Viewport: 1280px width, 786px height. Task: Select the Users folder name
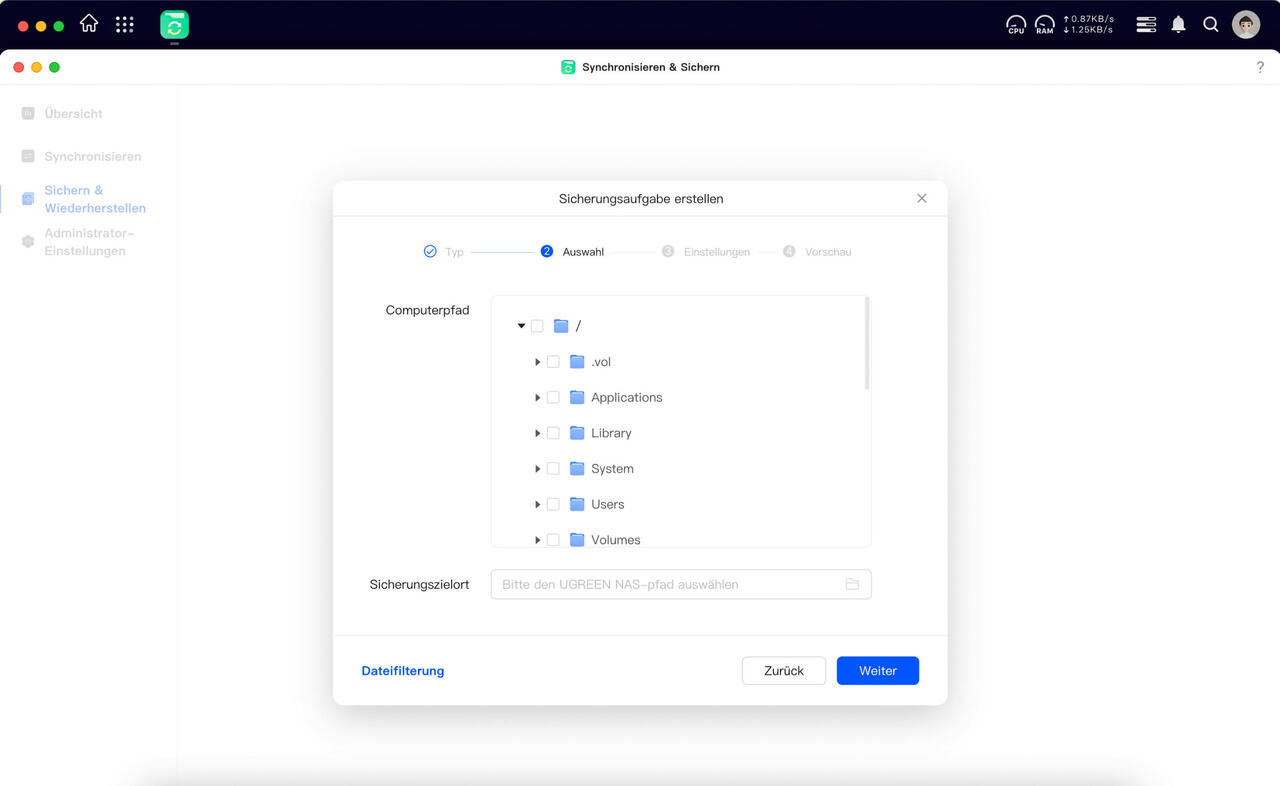click(607, 504)
